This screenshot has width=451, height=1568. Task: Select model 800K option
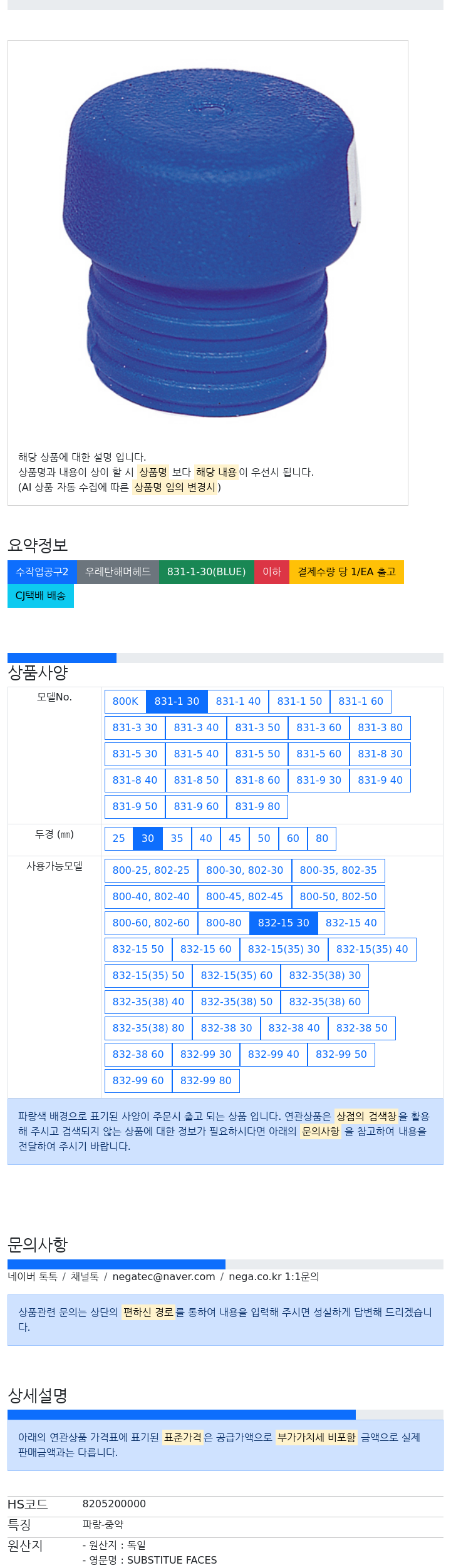click(x=125, y=702)
